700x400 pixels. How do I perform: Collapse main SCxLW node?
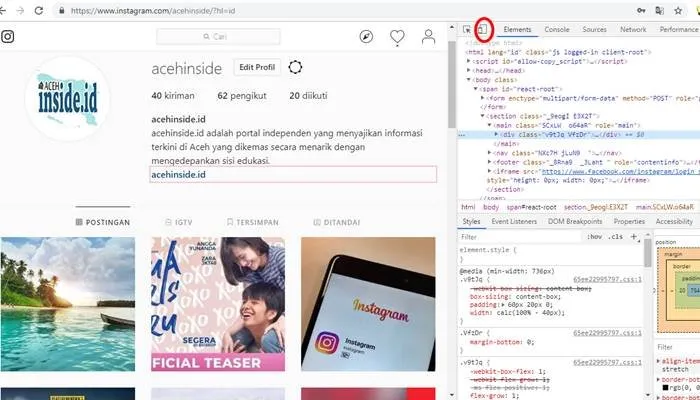[490, 125]
